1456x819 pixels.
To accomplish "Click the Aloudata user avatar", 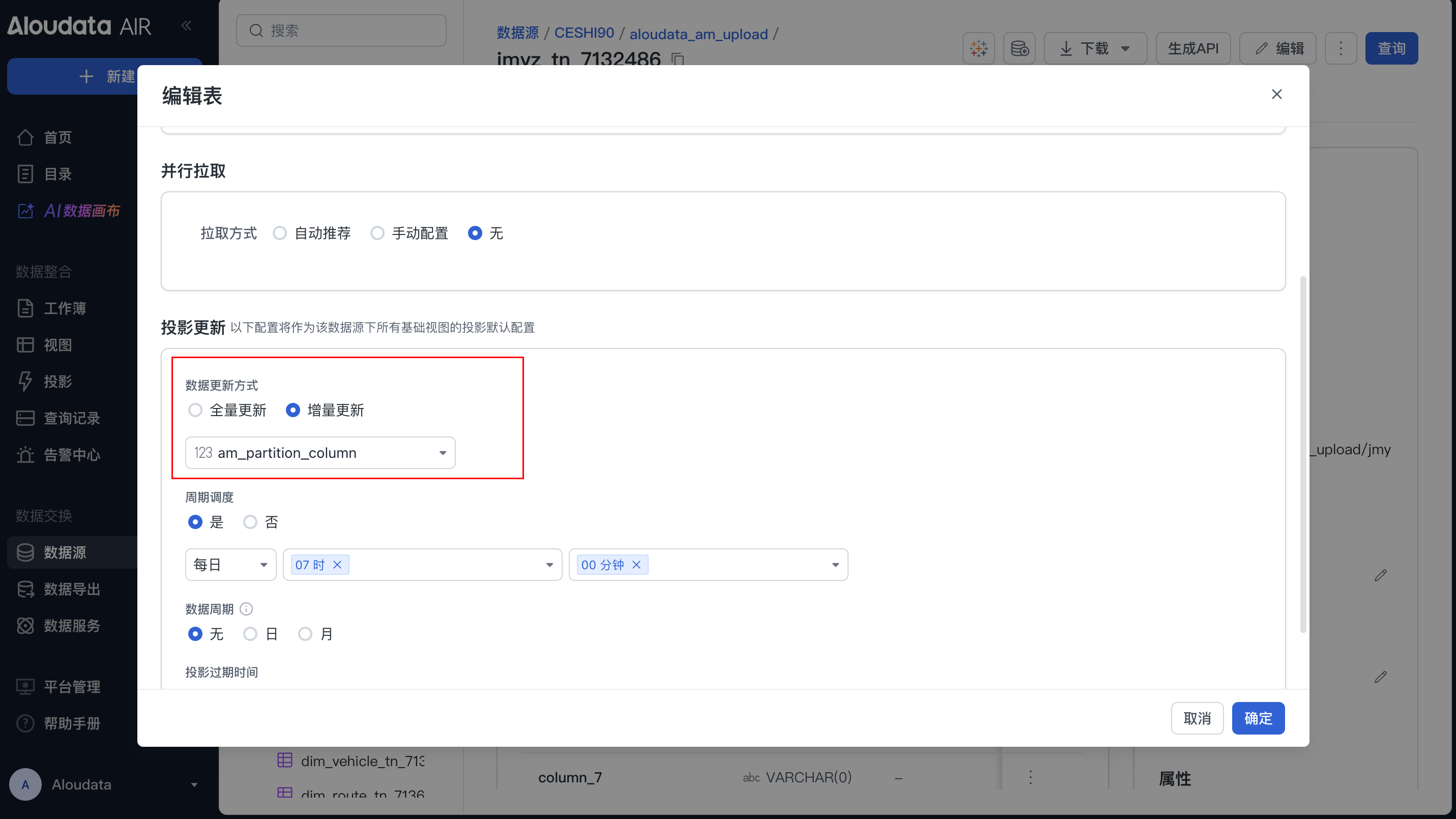I will 25,784.
